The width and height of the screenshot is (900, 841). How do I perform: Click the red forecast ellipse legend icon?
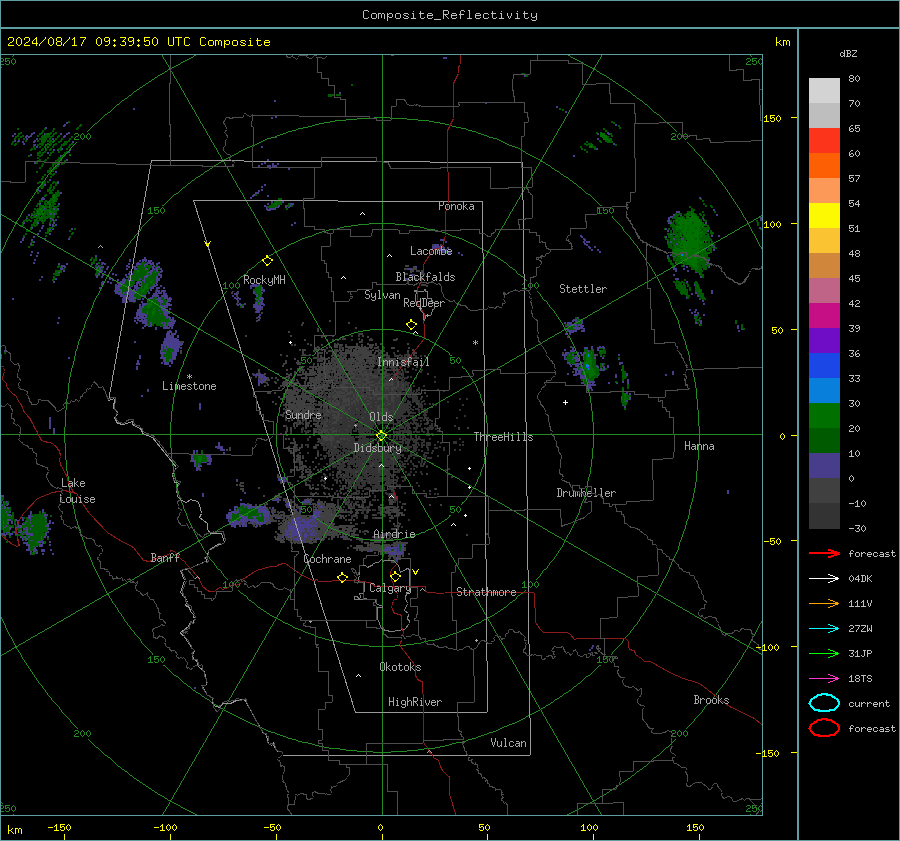click(x=824, y=728)
